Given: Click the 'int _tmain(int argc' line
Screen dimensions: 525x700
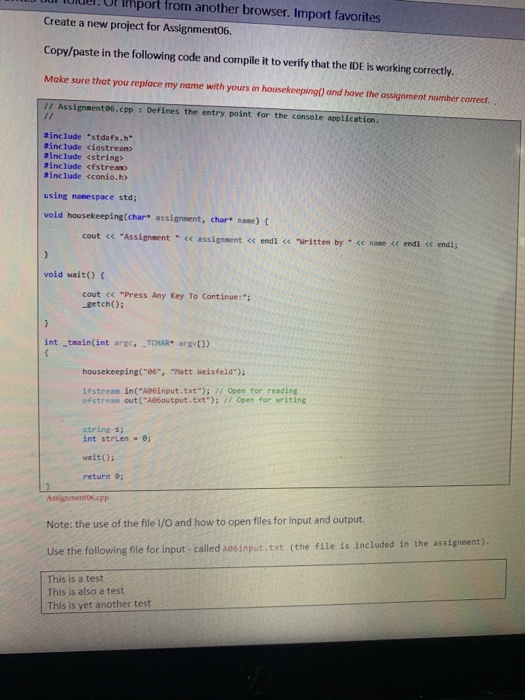Looking at the screenshot, I should pyautogui.click(x=127, y=343).
